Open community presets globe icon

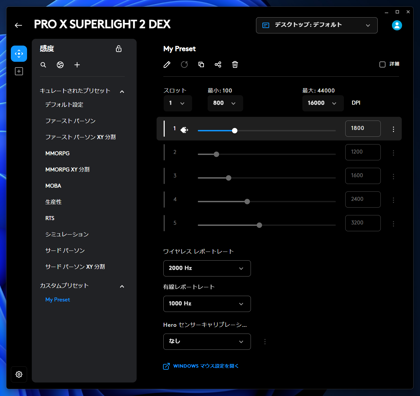[x=60, y=65]
